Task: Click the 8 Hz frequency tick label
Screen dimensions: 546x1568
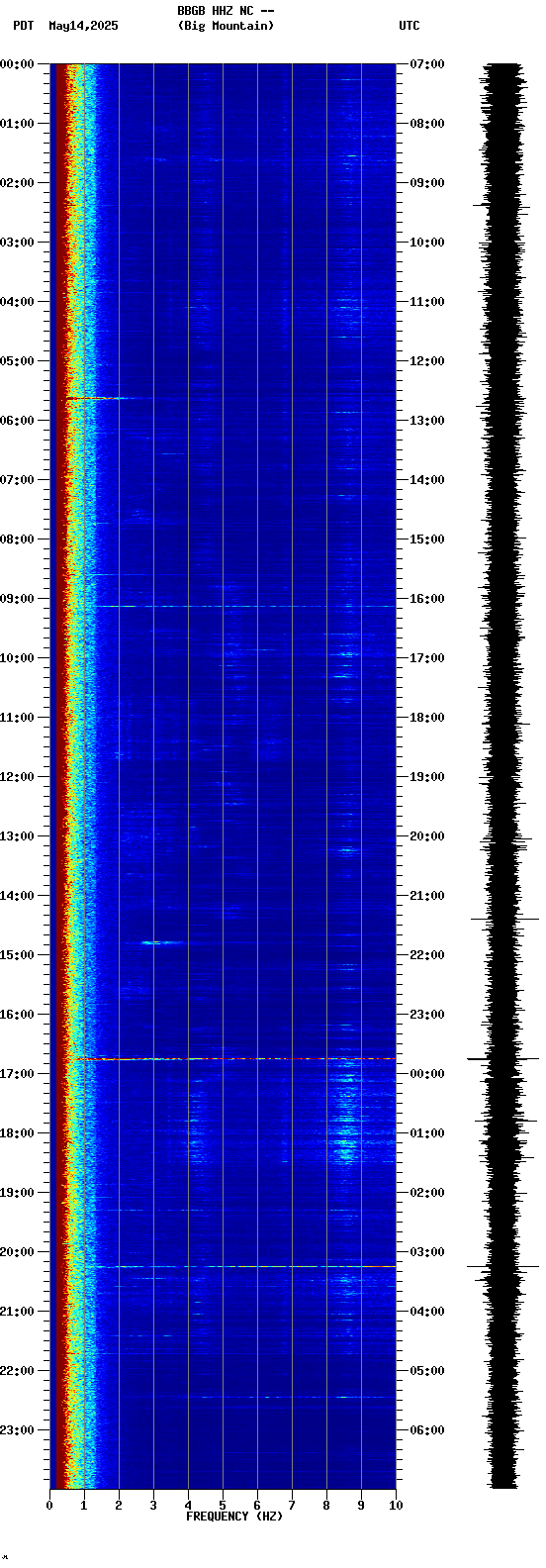Action: (x=326, y=1506)
